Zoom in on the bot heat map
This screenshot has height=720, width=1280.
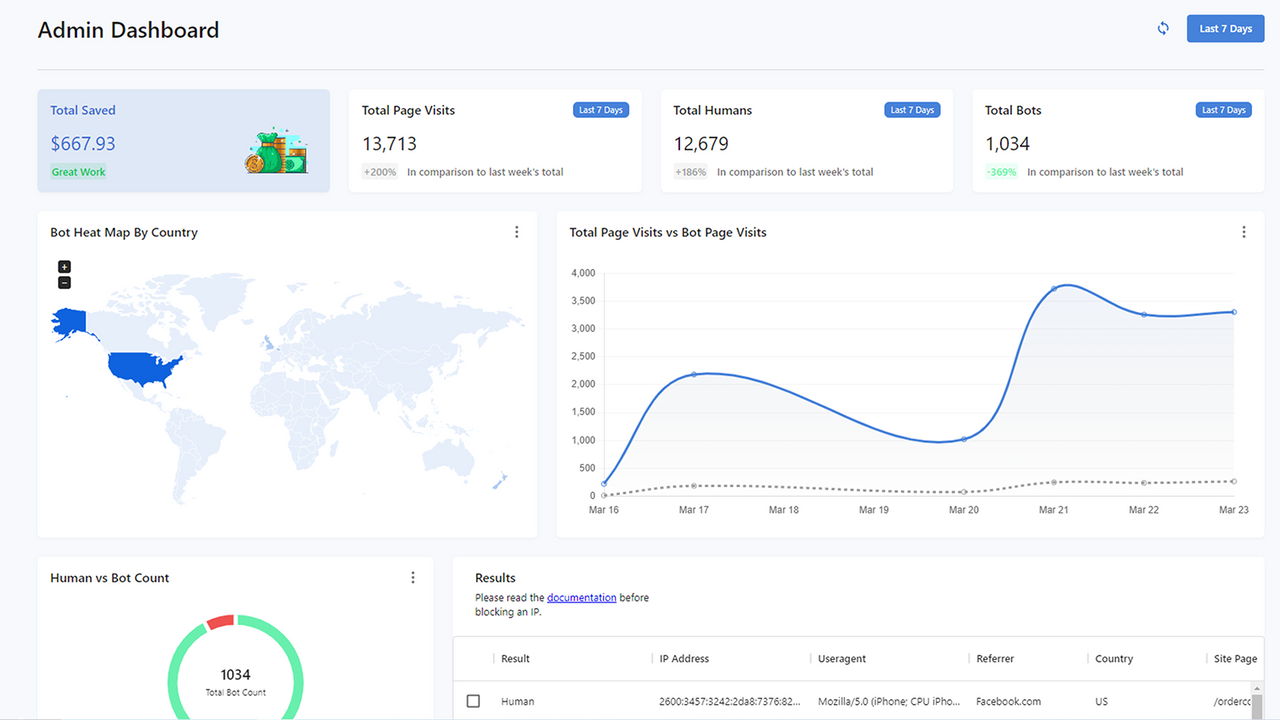(x=64, y=266)
